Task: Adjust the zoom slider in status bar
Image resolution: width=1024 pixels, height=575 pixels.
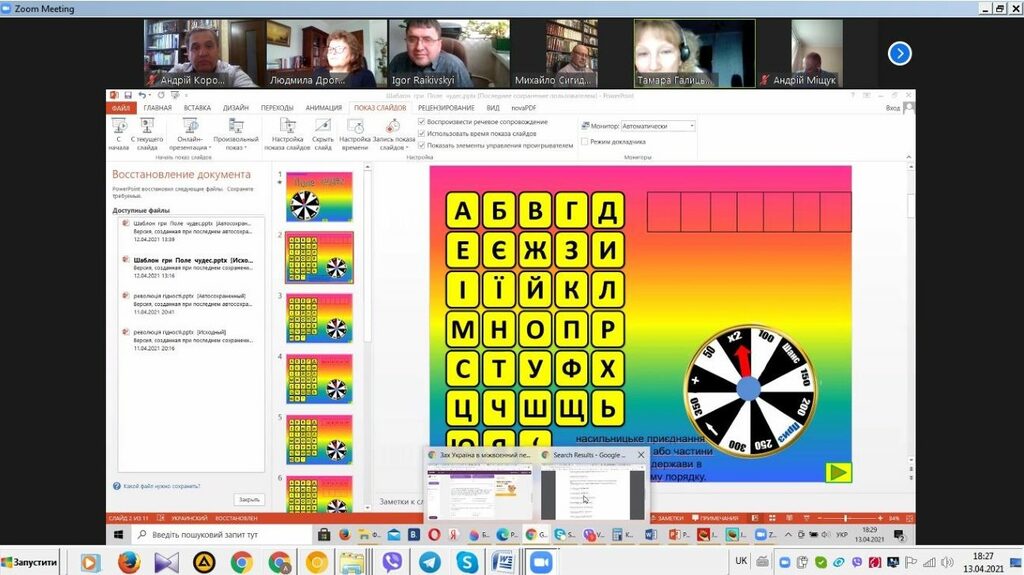Action: tap(848, 518)
